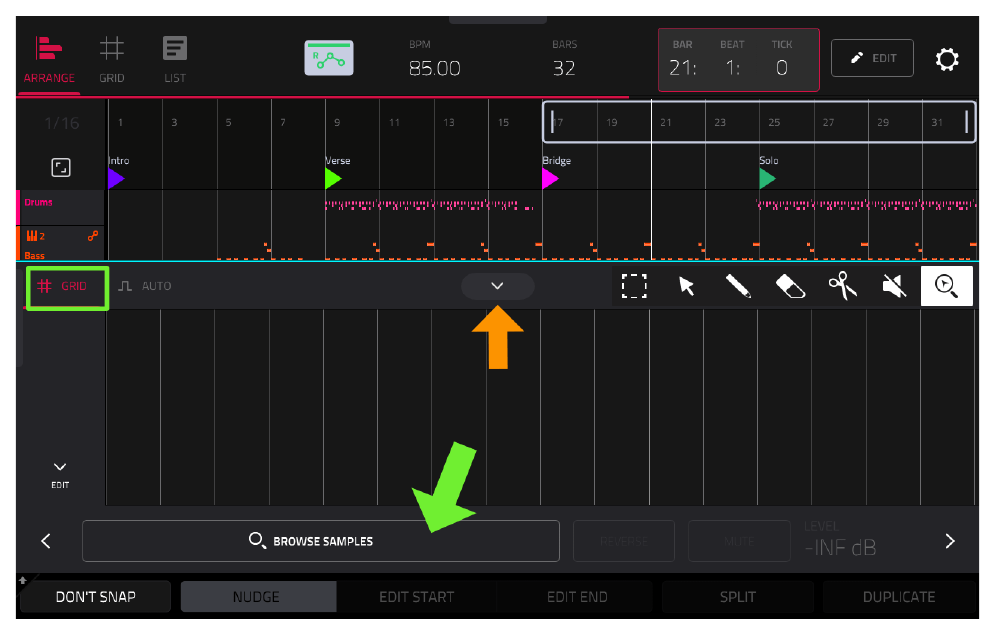Open the Grid view tab
996x636 pixels.
[x=112, y=60]
